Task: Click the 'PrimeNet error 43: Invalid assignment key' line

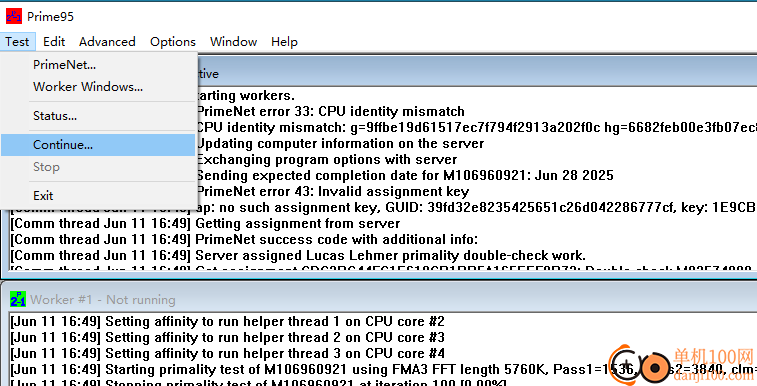Action: point(333,192)
